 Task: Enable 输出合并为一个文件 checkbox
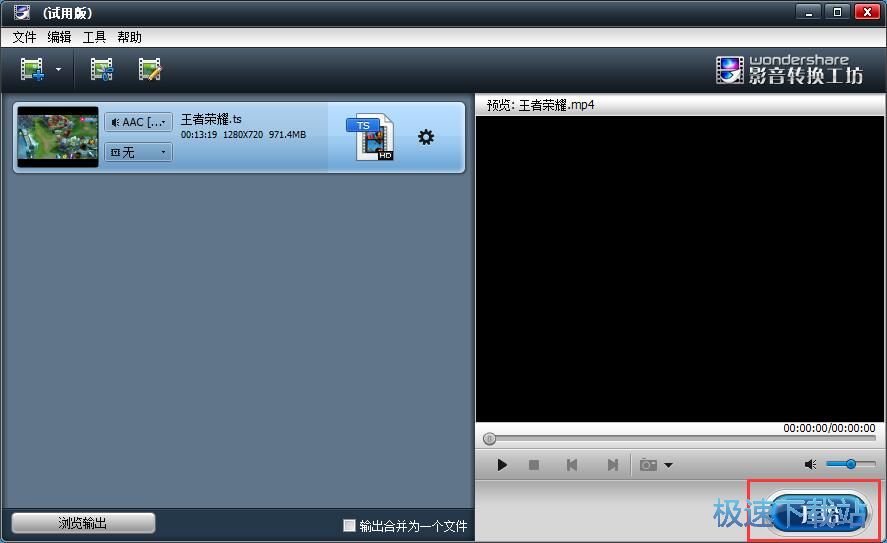coord(349,525)
